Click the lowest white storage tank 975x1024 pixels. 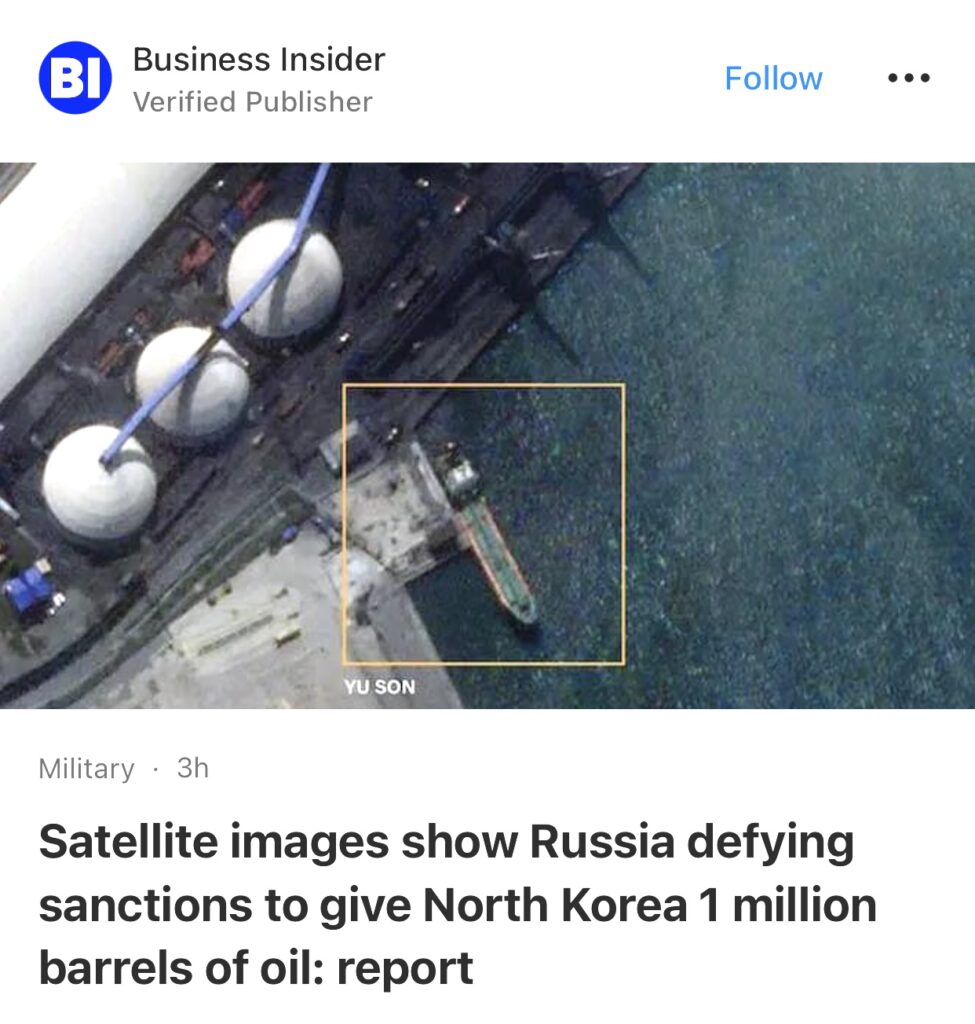(99, 482)
